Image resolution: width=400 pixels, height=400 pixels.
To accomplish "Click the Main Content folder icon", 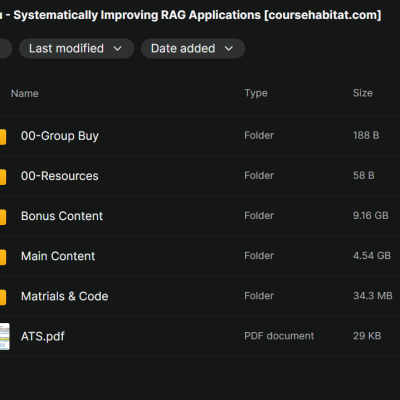I will coord(3,257).
